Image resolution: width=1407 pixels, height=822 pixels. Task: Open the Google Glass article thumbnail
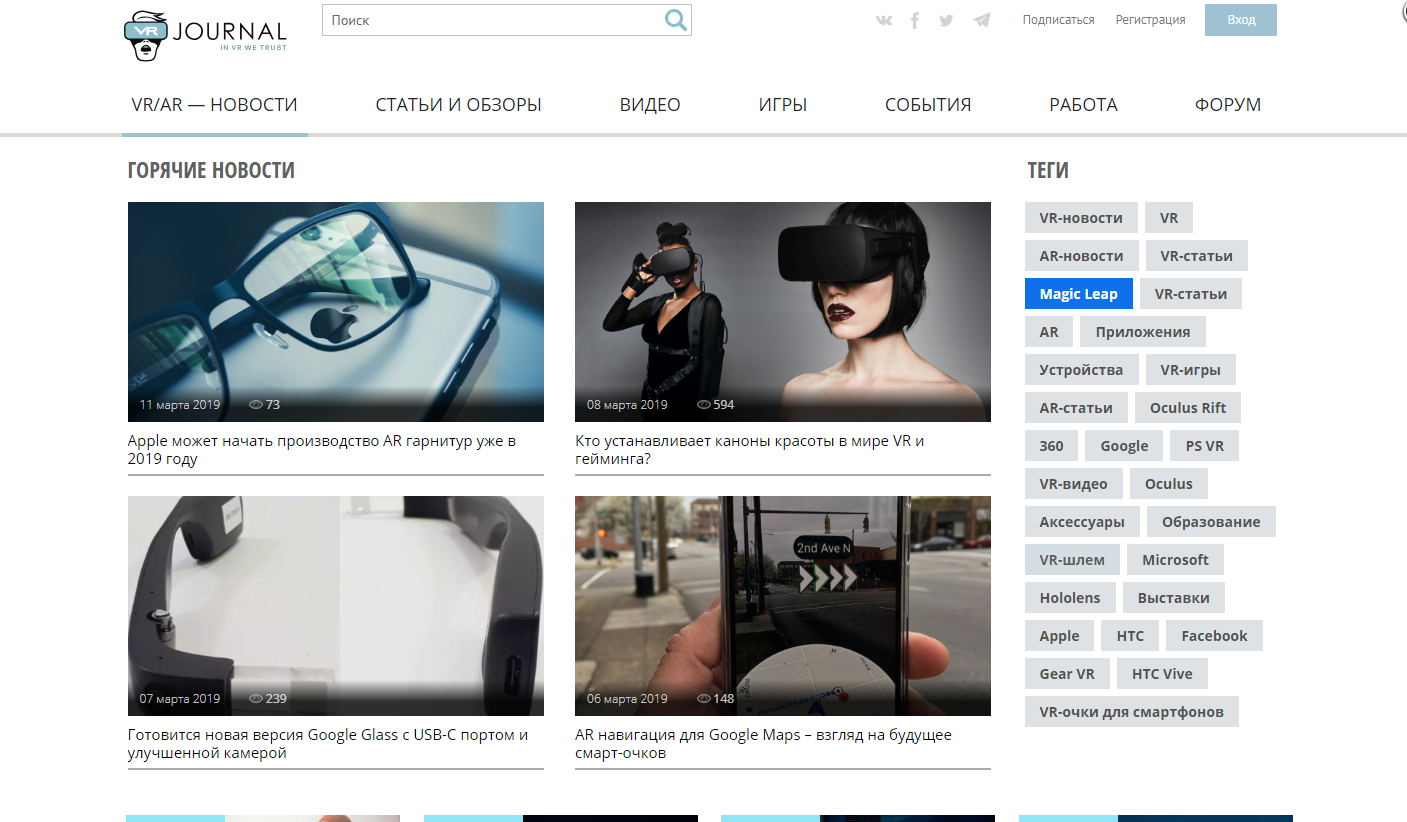click(x=336, y=606)
